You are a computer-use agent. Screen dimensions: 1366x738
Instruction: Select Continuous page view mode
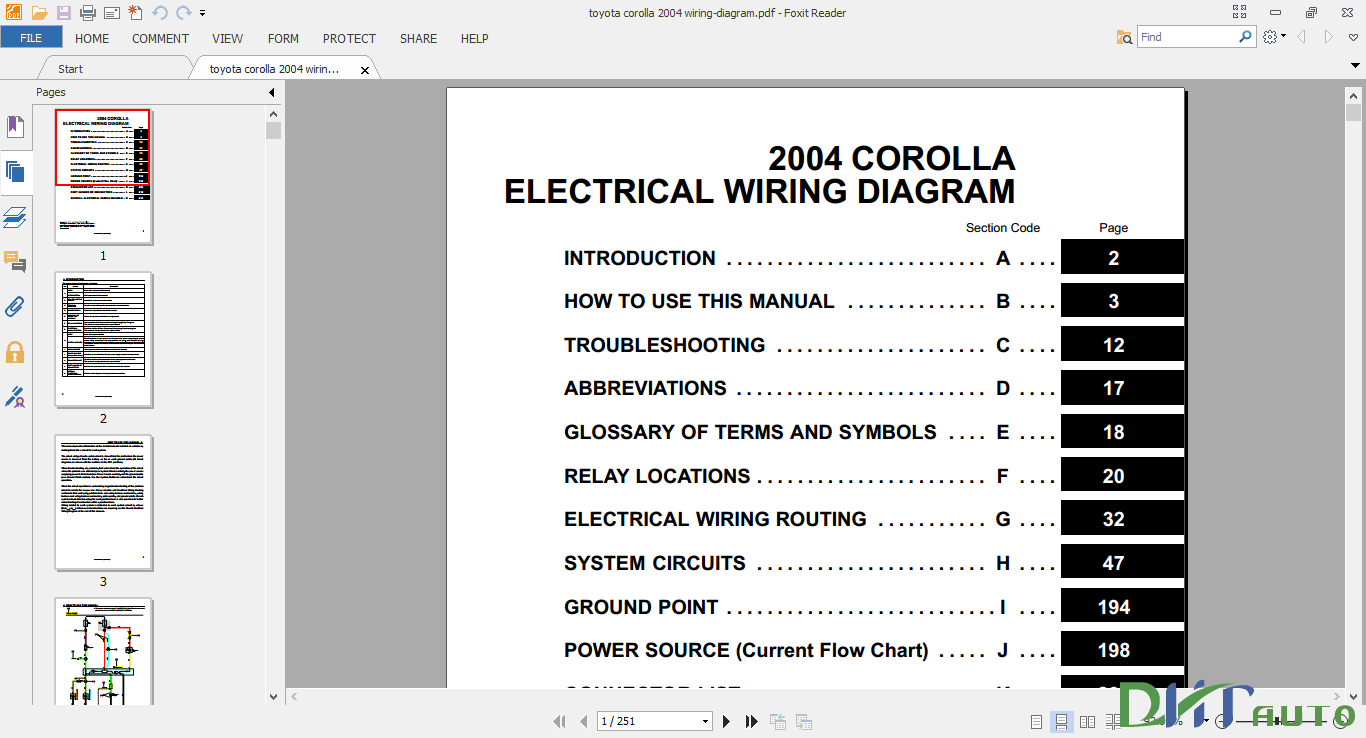tap(1062, 721)
